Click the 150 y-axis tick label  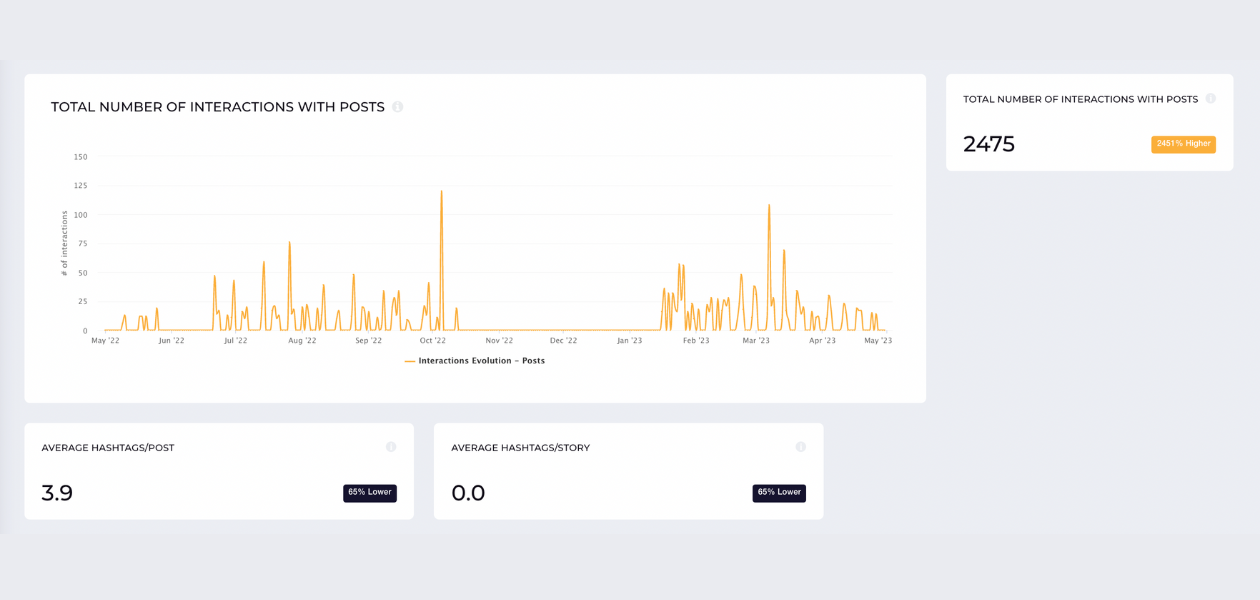[80, 157]
